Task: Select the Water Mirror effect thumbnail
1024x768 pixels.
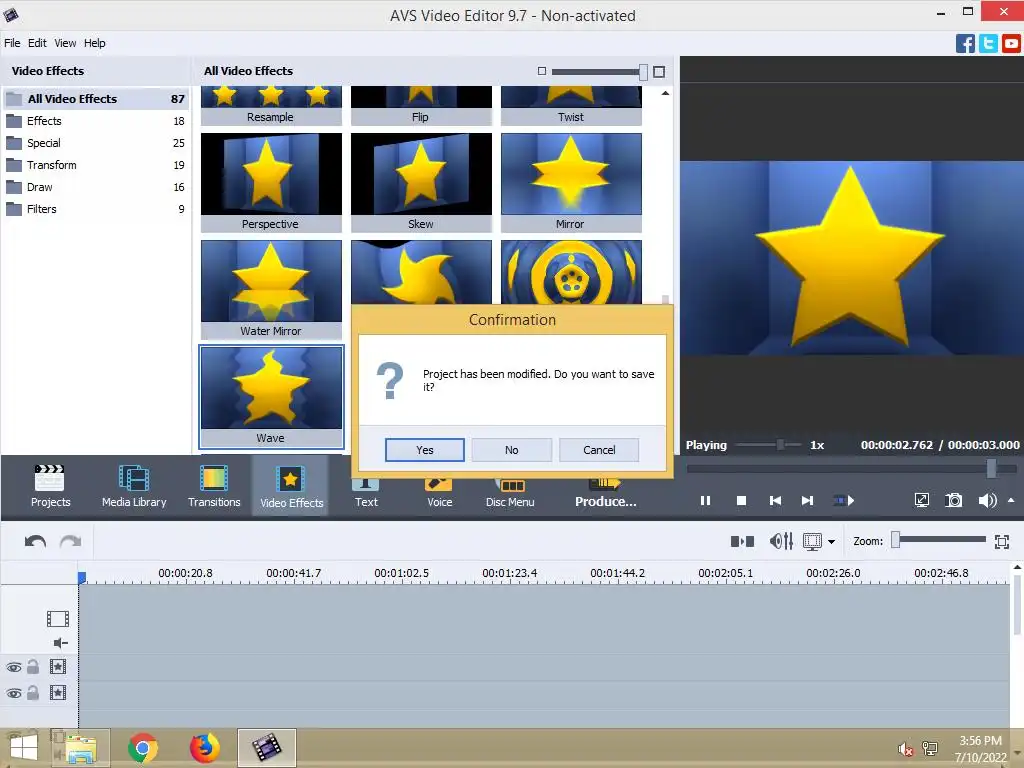Action: (x=271, y=289)
